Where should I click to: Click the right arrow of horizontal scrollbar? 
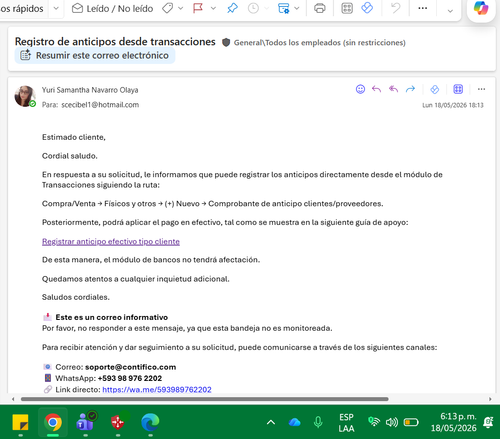[490, 399]
